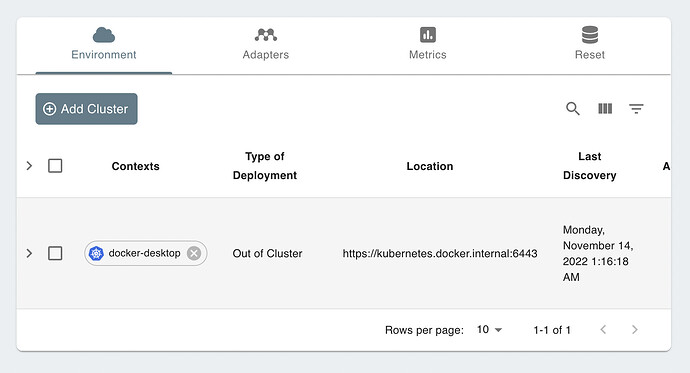This screenshot has width=690, height=373.
Task: Click the bar chart icon above Metrics
Action: pyautogui.click(x=428, y=35)
